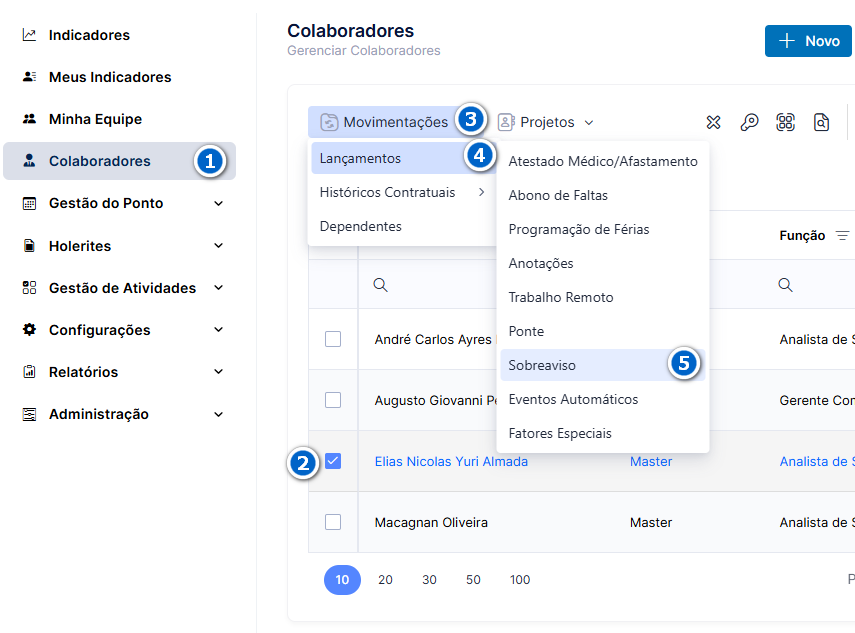Click the Colaboradores person icon in sidebar
The width and height of the screenshot is (855, 633).
29,161
